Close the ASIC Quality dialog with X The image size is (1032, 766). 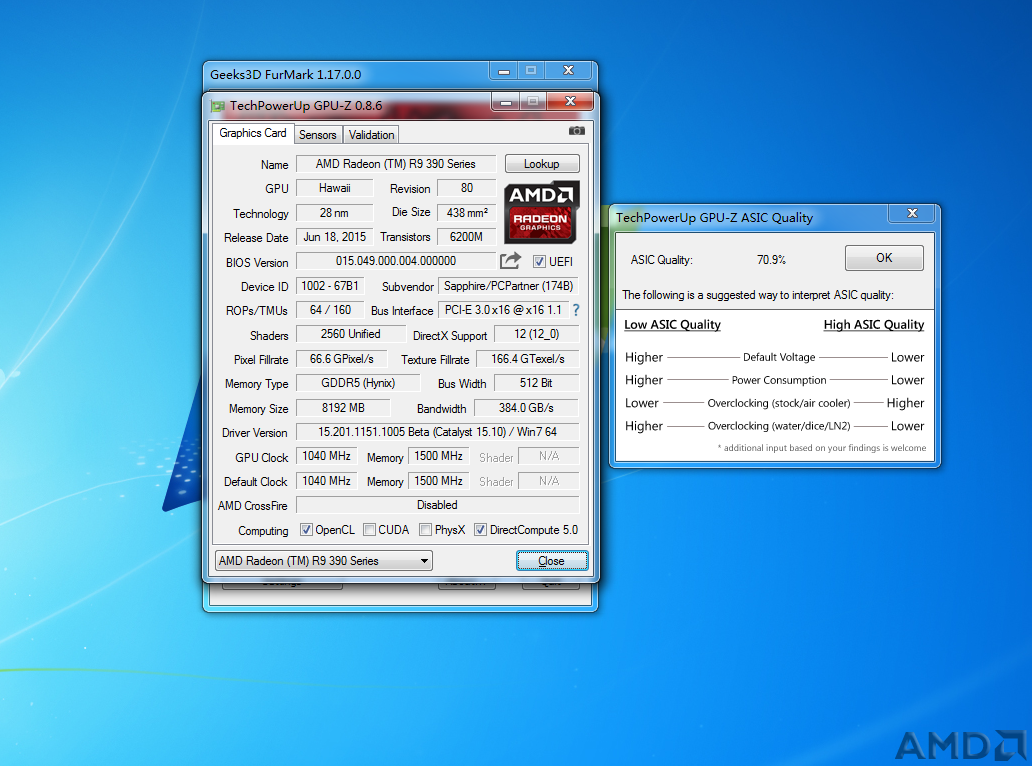pyautogui.click(x=912, y=213)
